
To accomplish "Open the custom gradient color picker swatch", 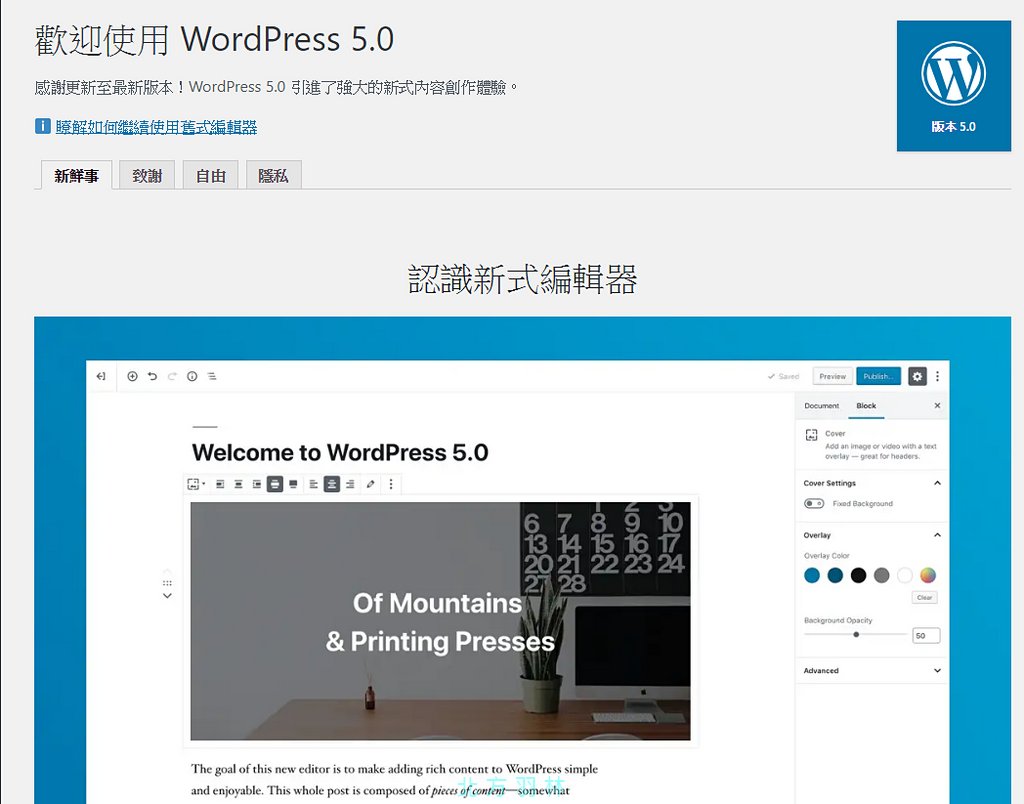I will pos(927,575).
